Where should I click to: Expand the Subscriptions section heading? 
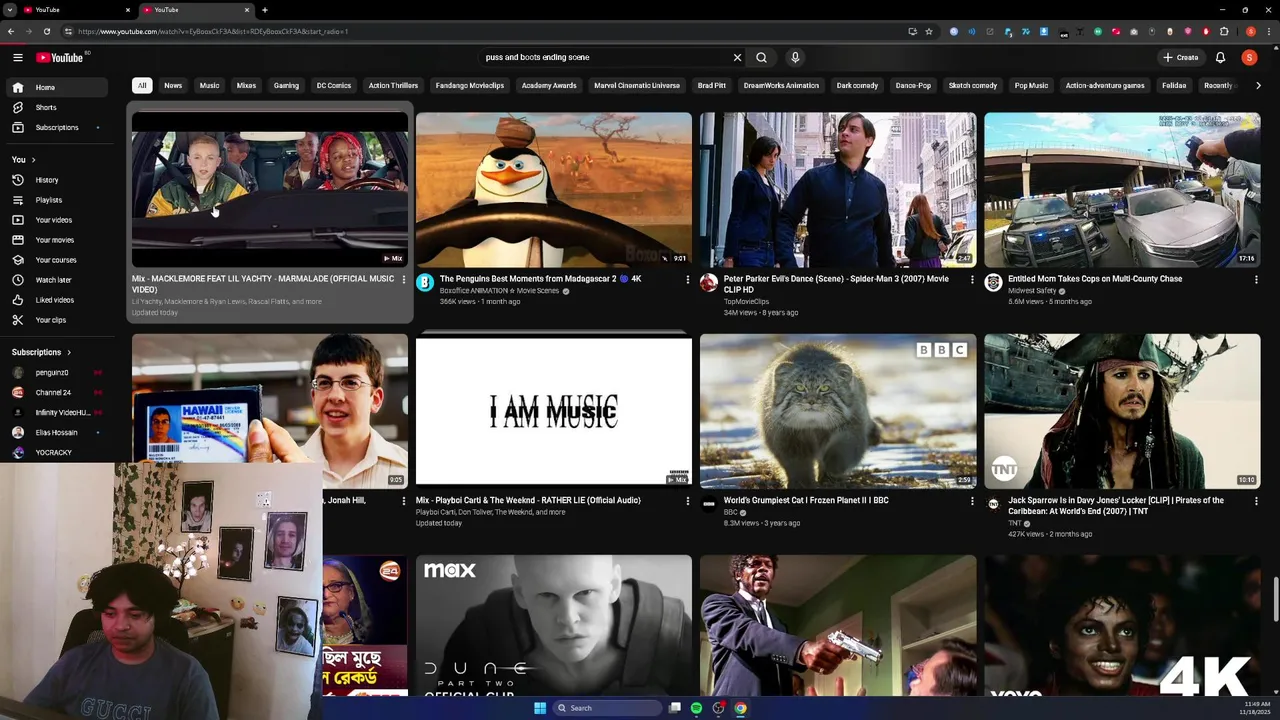42,352
